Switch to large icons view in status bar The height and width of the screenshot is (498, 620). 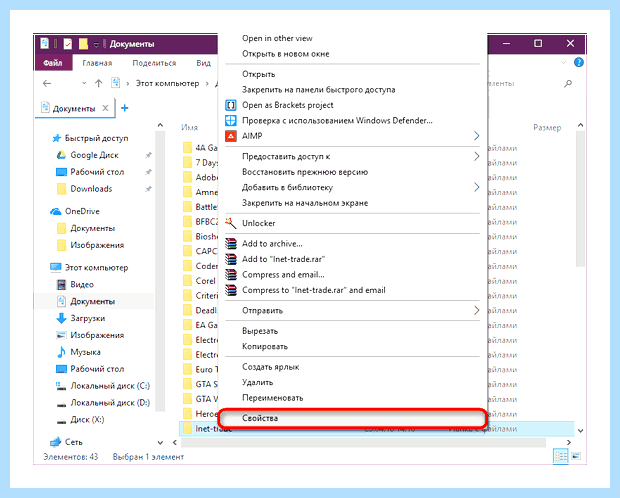tap(576, 456)
